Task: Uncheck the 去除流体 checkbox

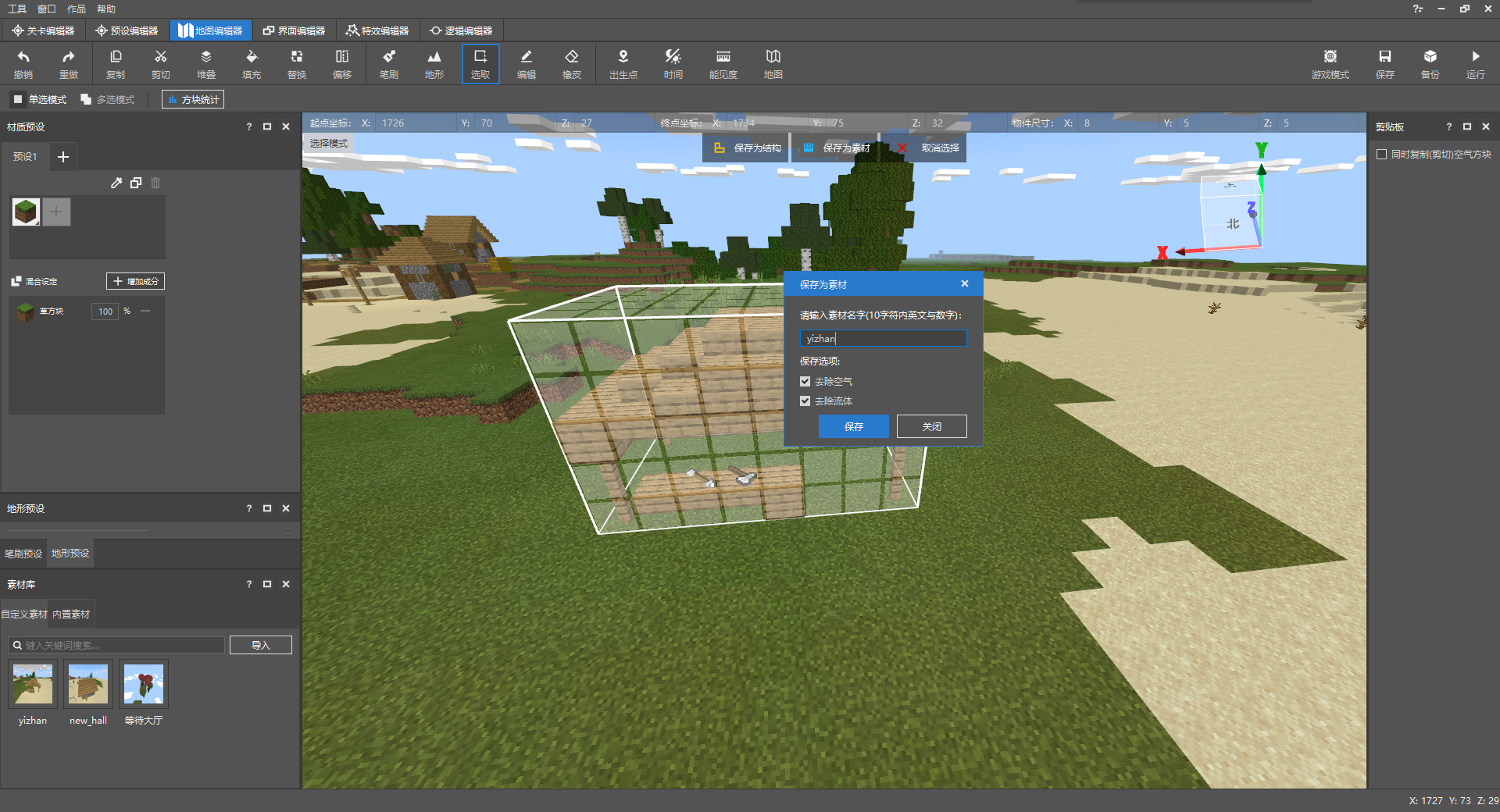Action: (x=805, y=401)
